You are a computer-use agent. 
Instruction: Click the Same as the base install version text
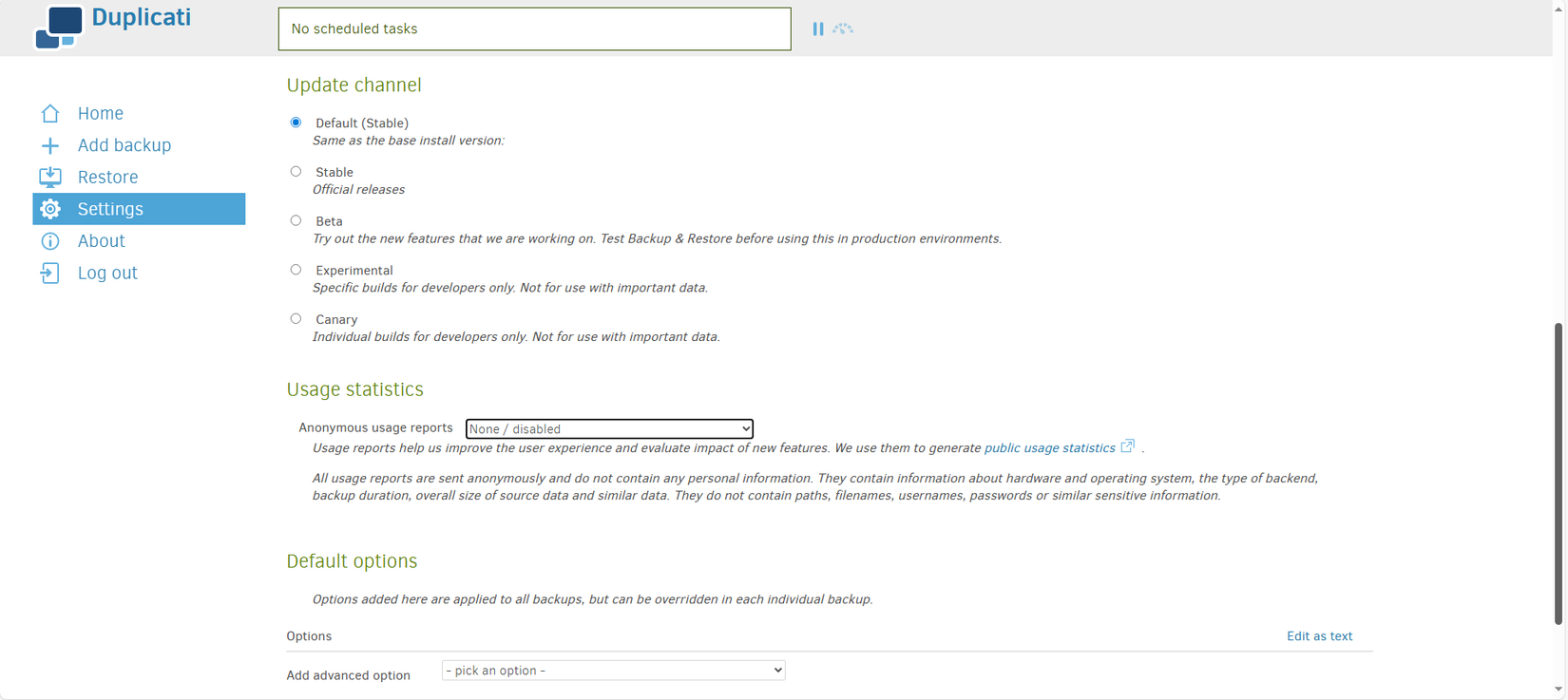click(x=409, y=141)
